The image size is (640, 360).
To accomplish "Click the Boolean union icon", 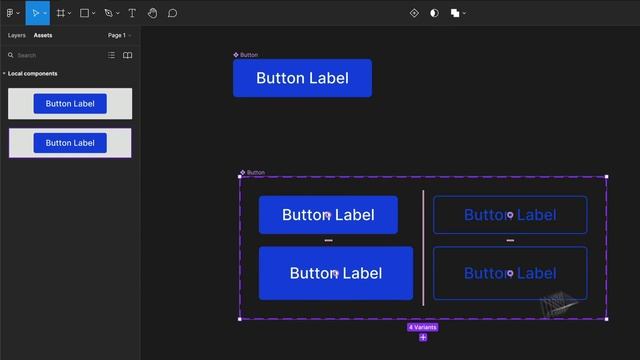I will 455,13.
